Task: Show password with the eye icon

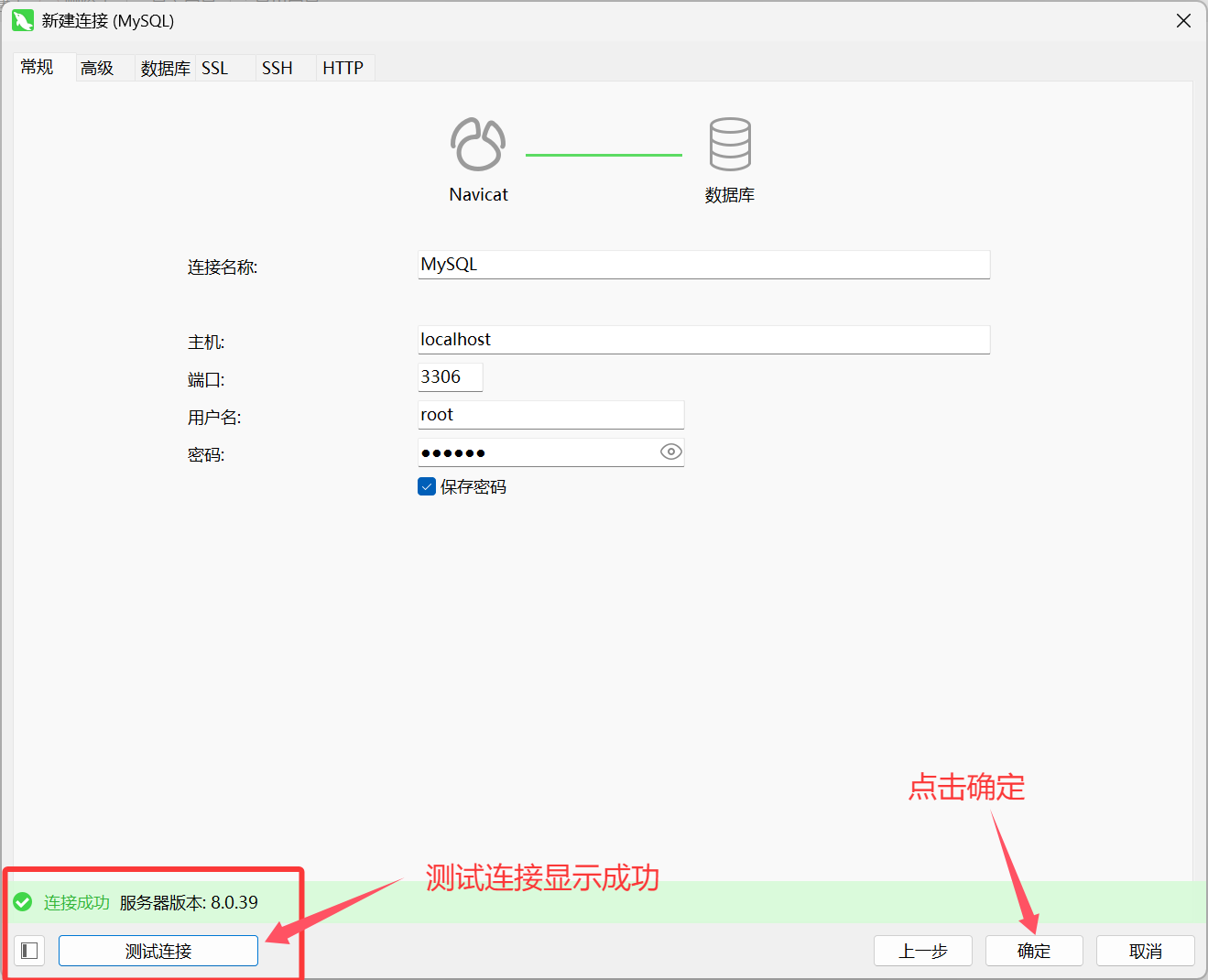Action: [x=671, y=452]
